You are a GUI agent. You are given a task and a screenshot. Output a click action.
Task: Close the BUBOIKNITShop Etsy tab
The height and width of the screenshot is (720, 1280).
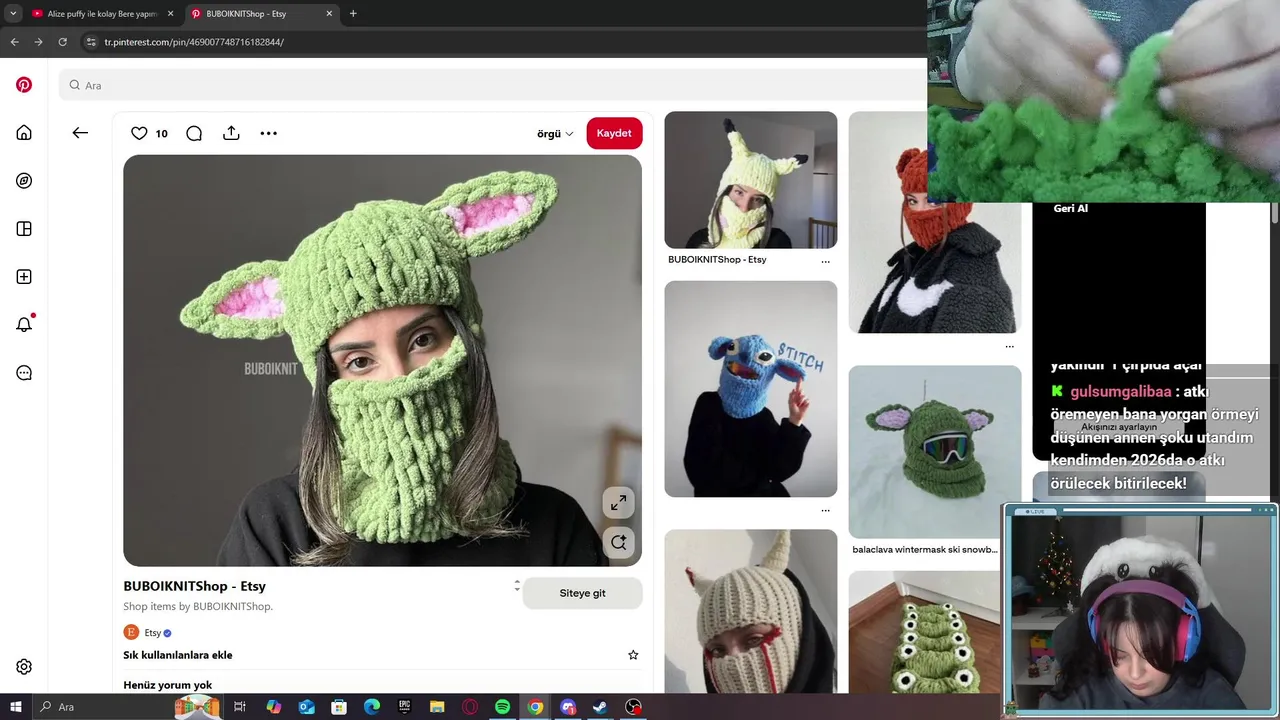click(329, 14)
